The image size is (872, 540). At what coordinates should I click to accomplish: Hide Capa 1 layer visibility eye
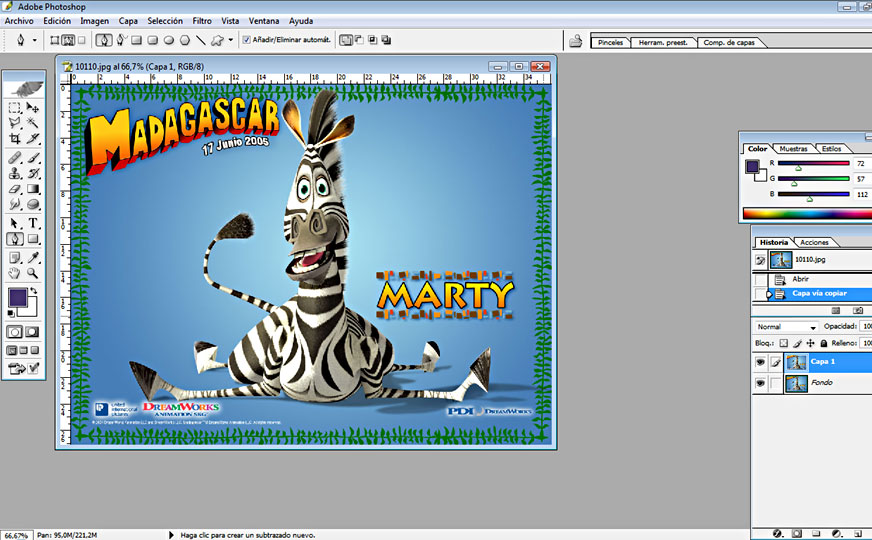click(x=760, y=363)
